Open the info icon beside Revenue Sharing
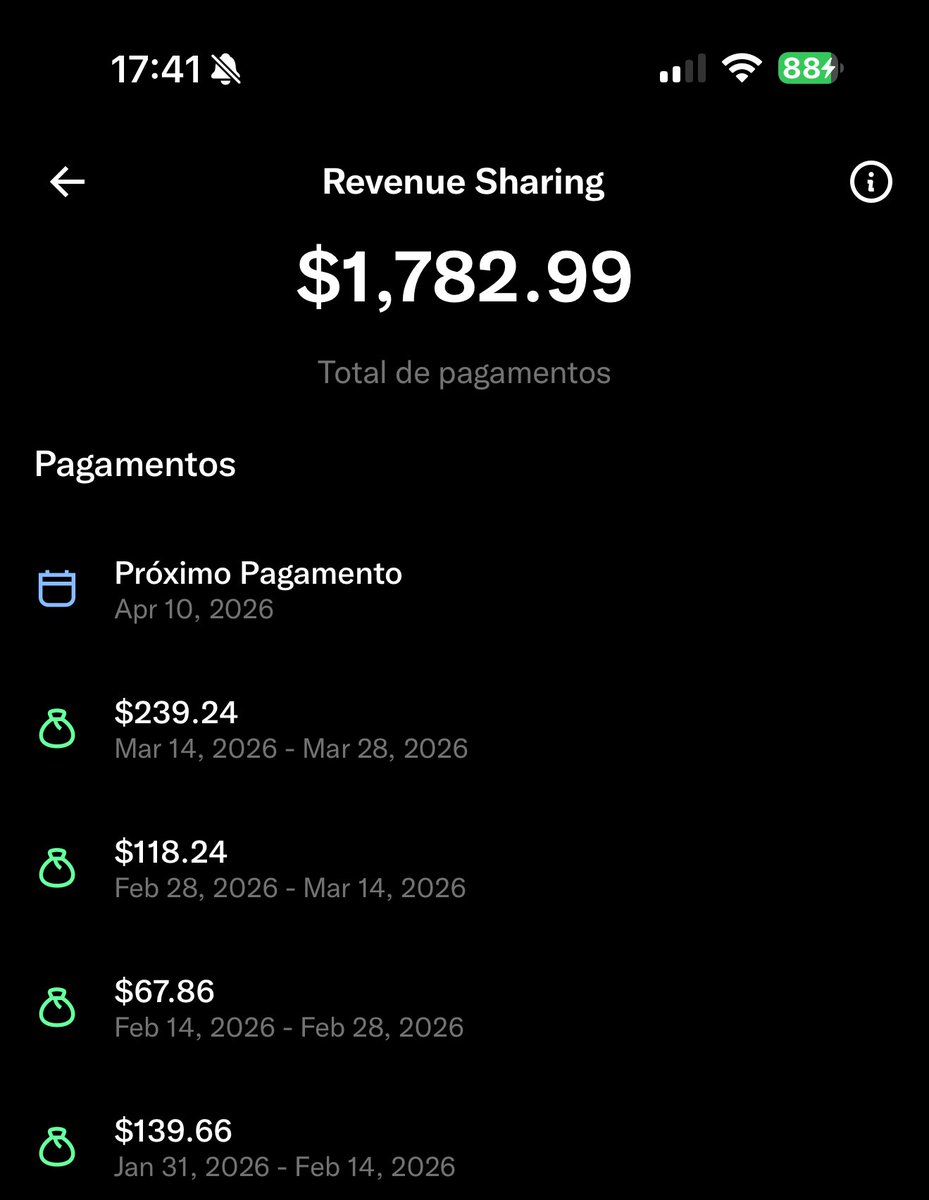 [870, 182]
